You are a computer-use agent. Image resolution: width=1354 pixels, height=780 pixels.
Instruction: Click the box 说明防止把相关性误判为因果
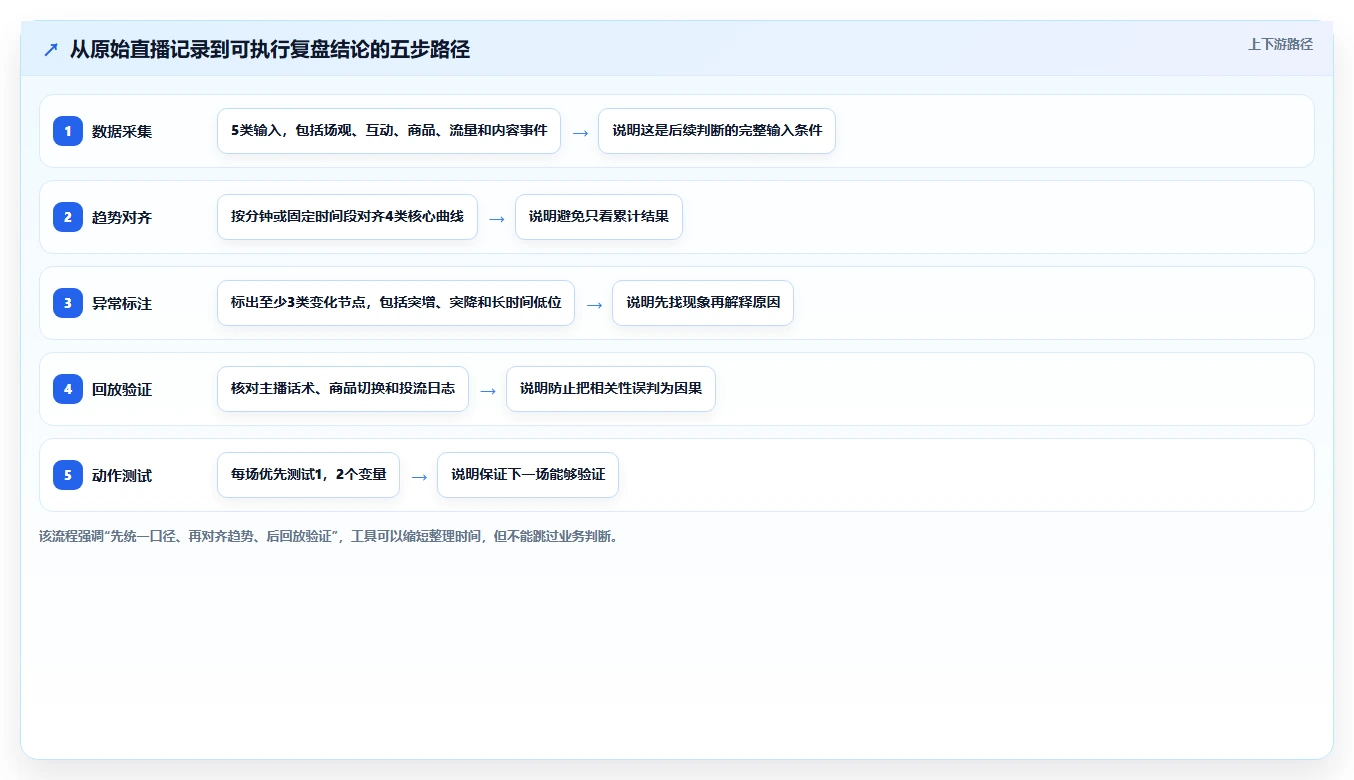pyautogui.click(x=611, y=389)
